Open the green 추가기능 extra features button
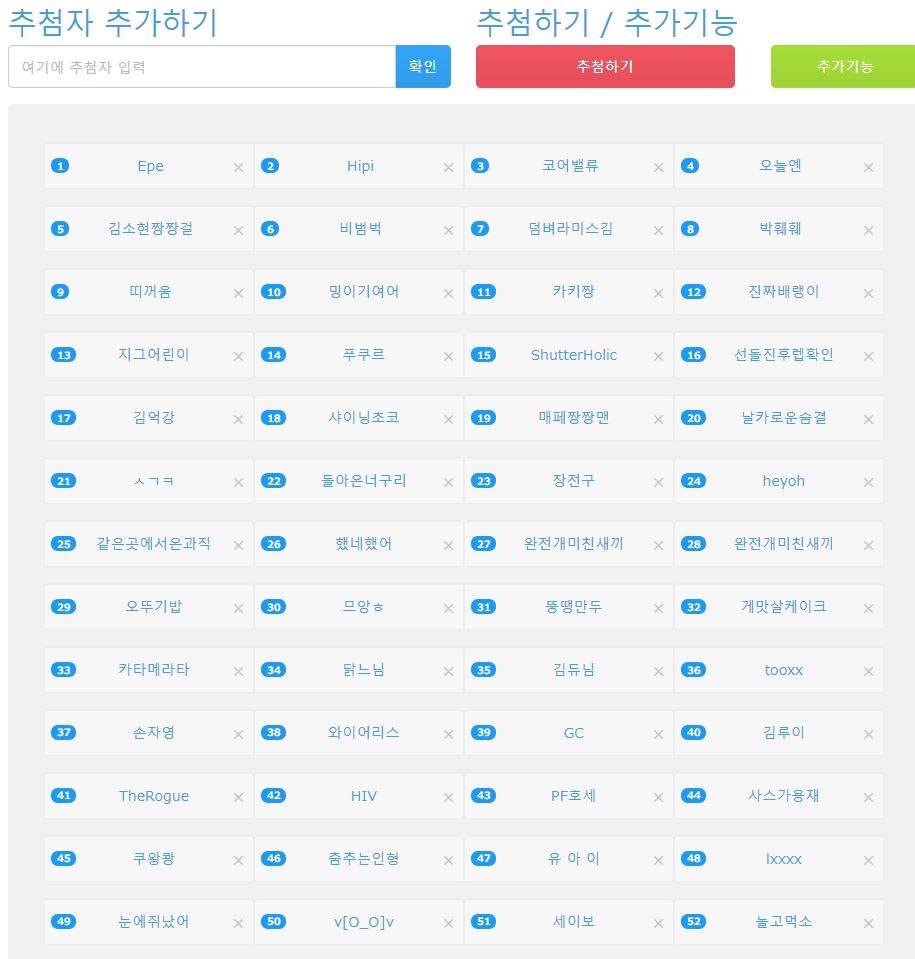This screenshot has height=959, width=915. point(843,67)
